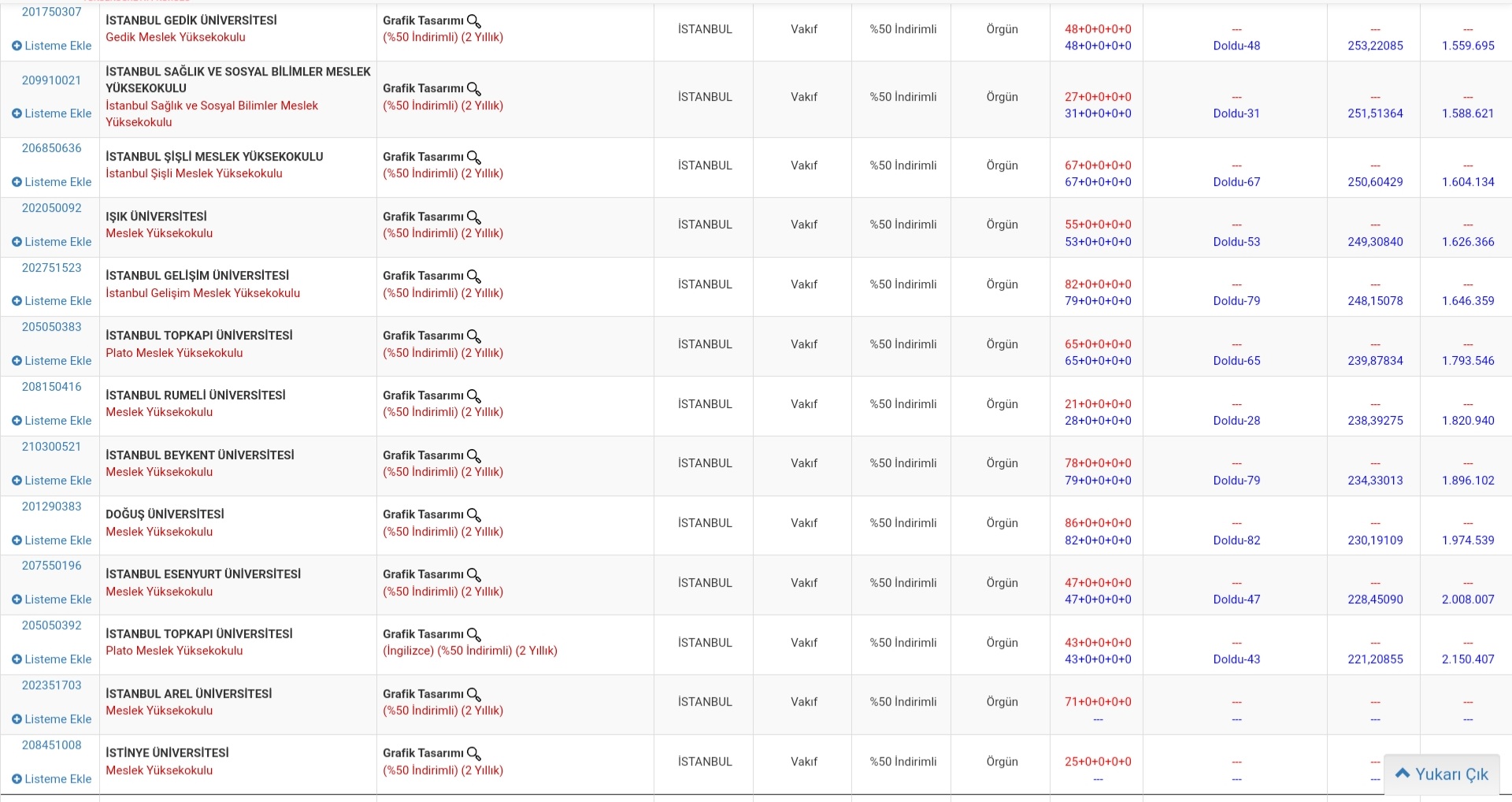Viewport: 1512px width, 802px height.
Task: Open İstanbul Şişli Meslek Yüksekokulu link
Action: (x=194, y=173)
